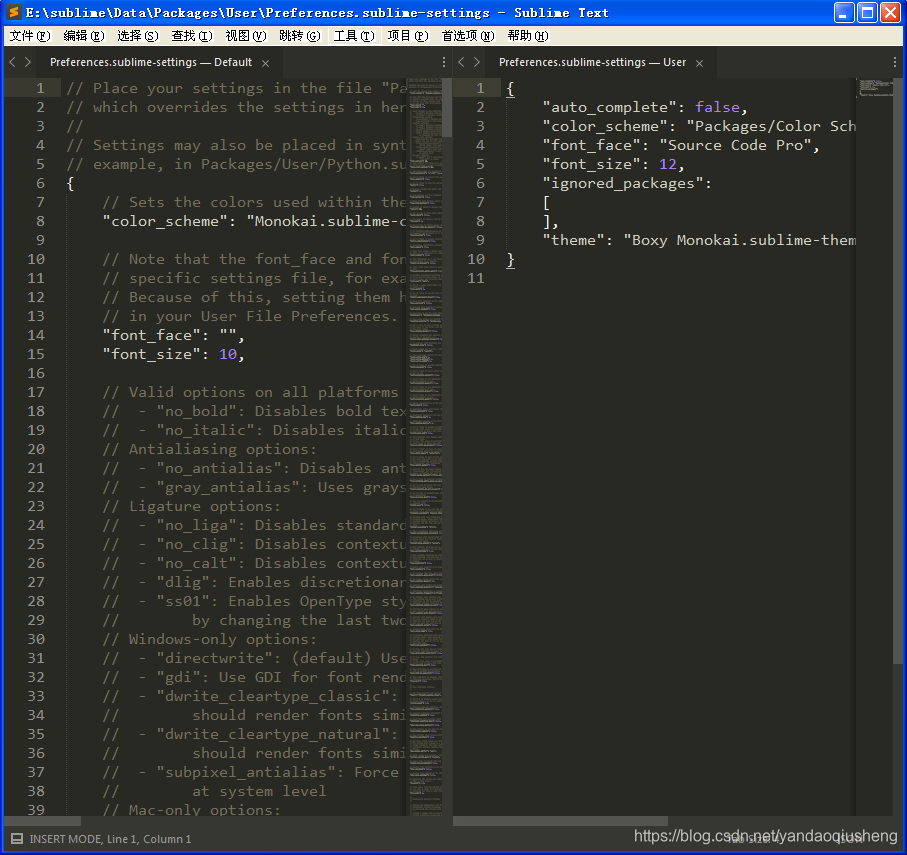
Task: Go to next tab in right pane
Action: click(477, 62)
